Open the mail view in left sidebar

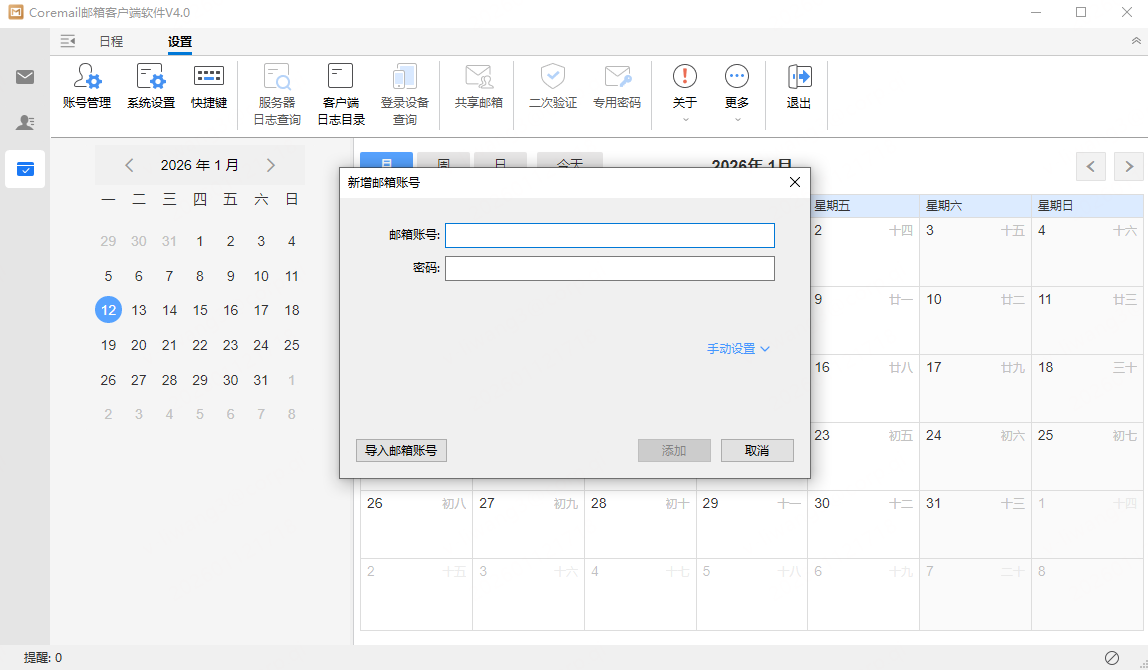coord(25,77)
